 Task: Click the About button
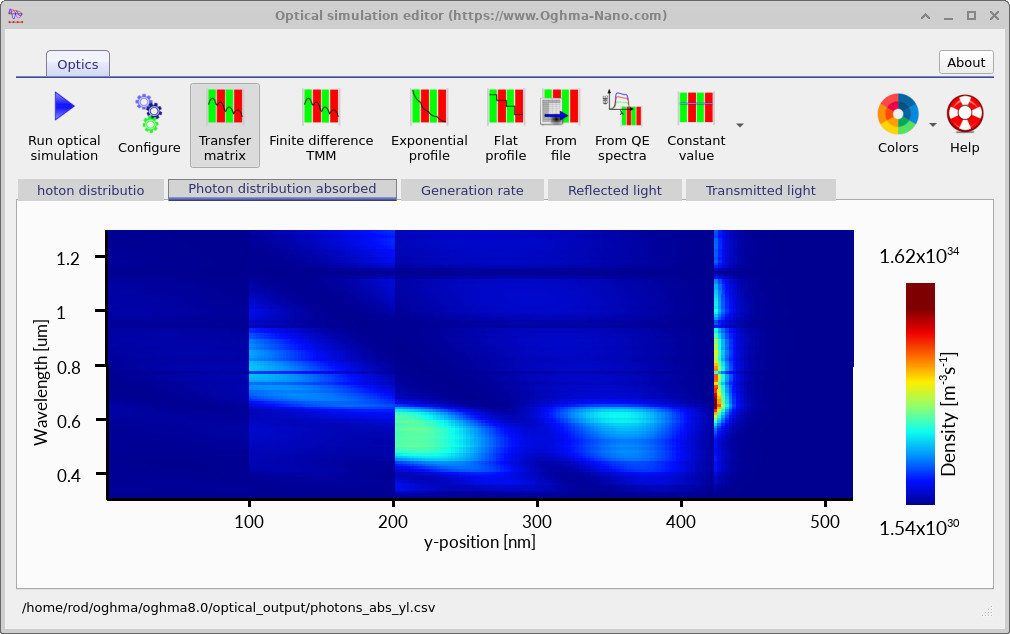966,62
